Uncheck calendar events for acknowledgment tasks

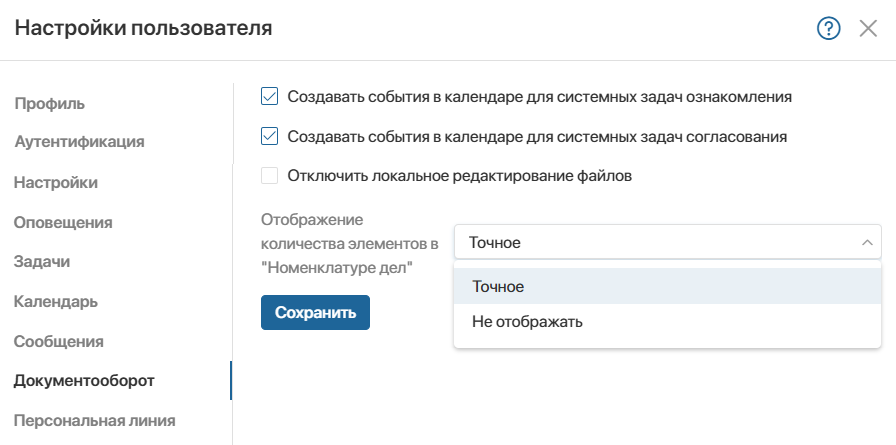click(x=269, y=97)
